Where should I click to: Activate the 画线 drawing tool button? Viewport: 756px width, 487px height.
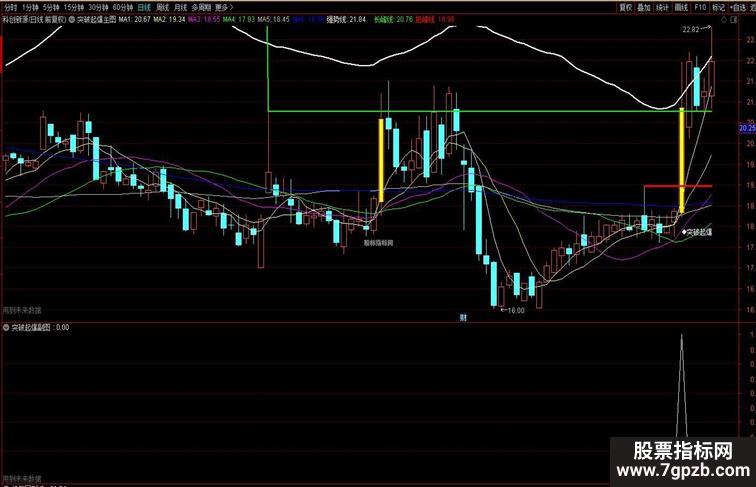(x=681, y=7)
